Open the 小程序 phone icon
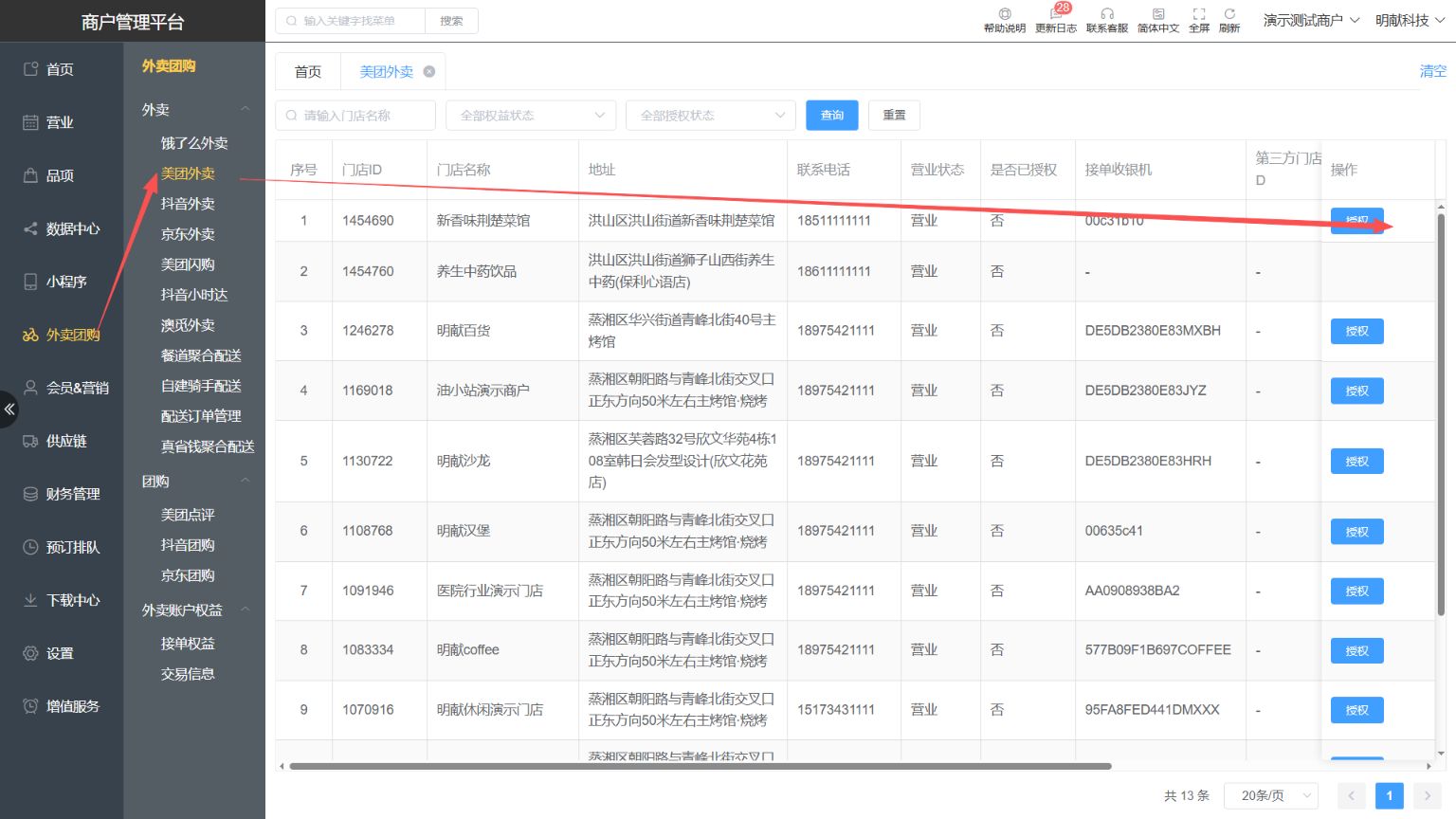 [30, 282]
